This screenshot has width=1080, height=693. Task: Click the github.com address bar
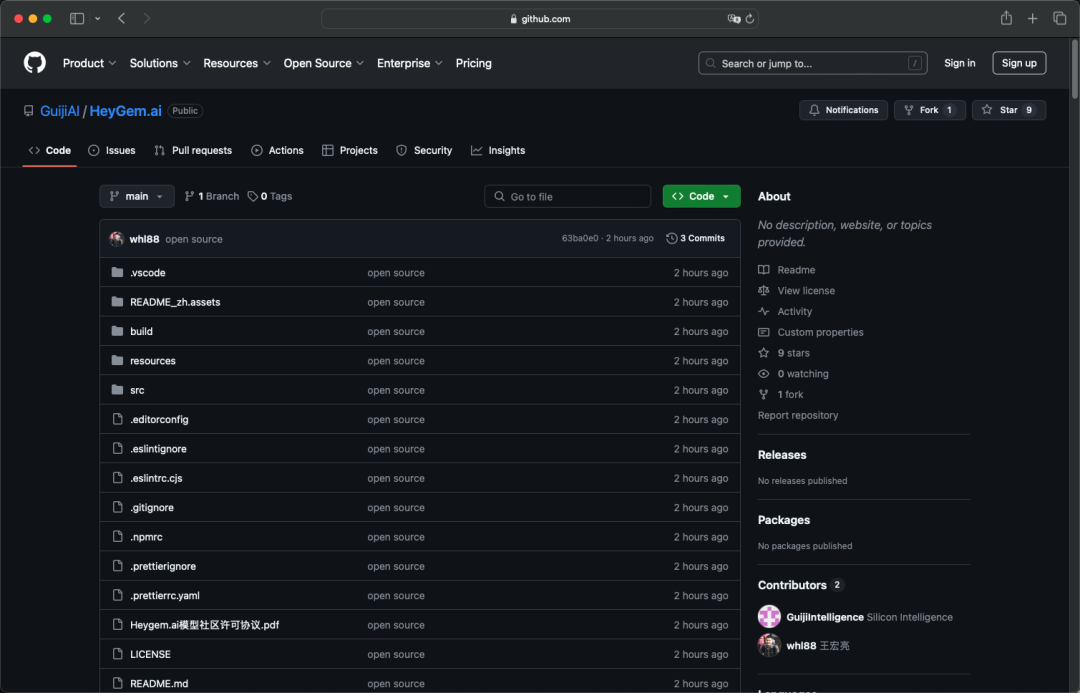(539, 19)
